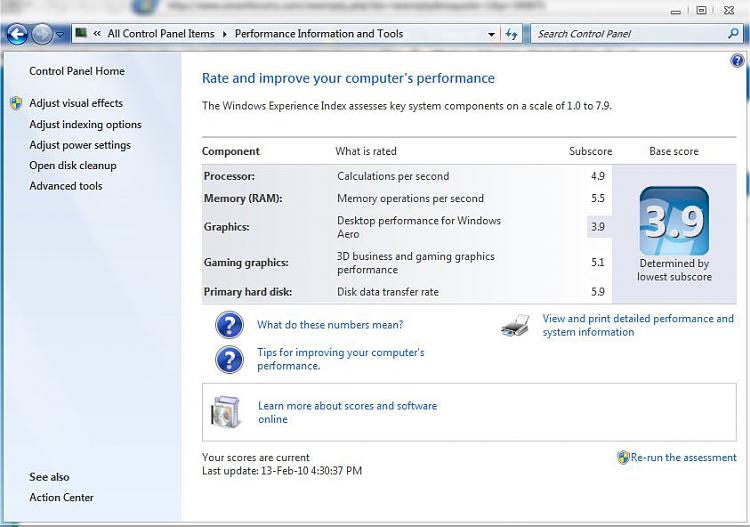The height and width of the screenshot is (527, 750).
Task: Expand the arrow after All Control Panel Items
Action: [x=224, y=34]
